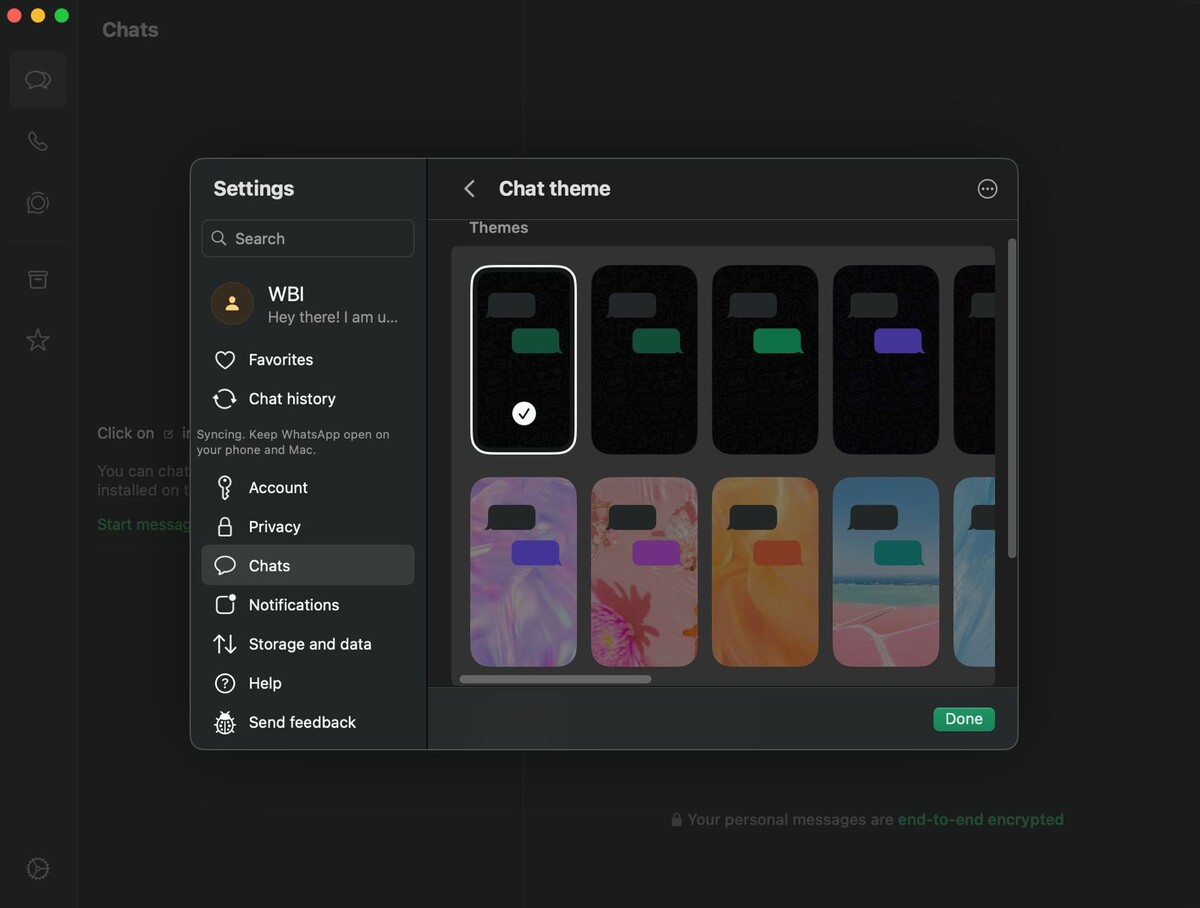Screen dimensions: 1200x908
Task: Select dark theme with purple bubble
Action: pos(886,359)
